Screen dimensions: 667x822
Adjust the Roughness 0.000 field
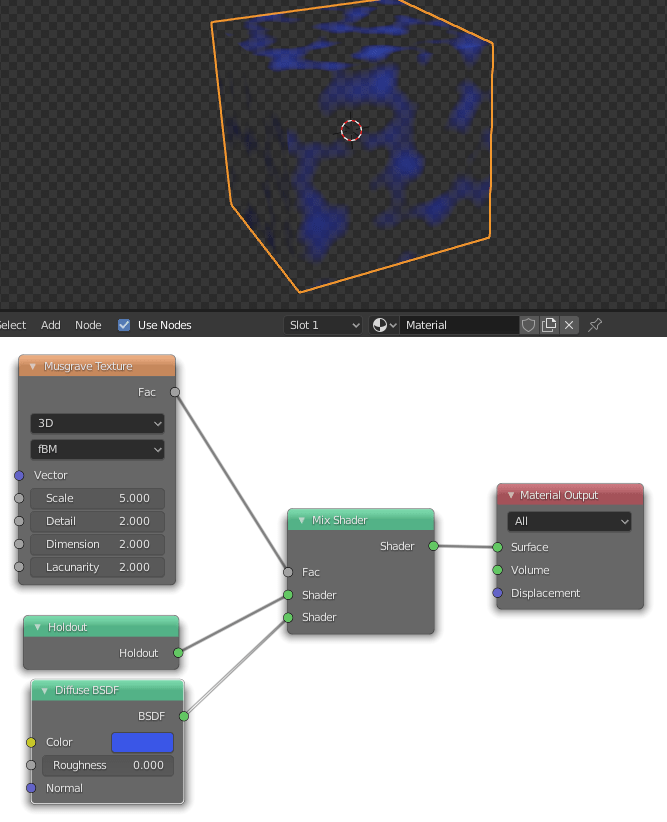107,765
